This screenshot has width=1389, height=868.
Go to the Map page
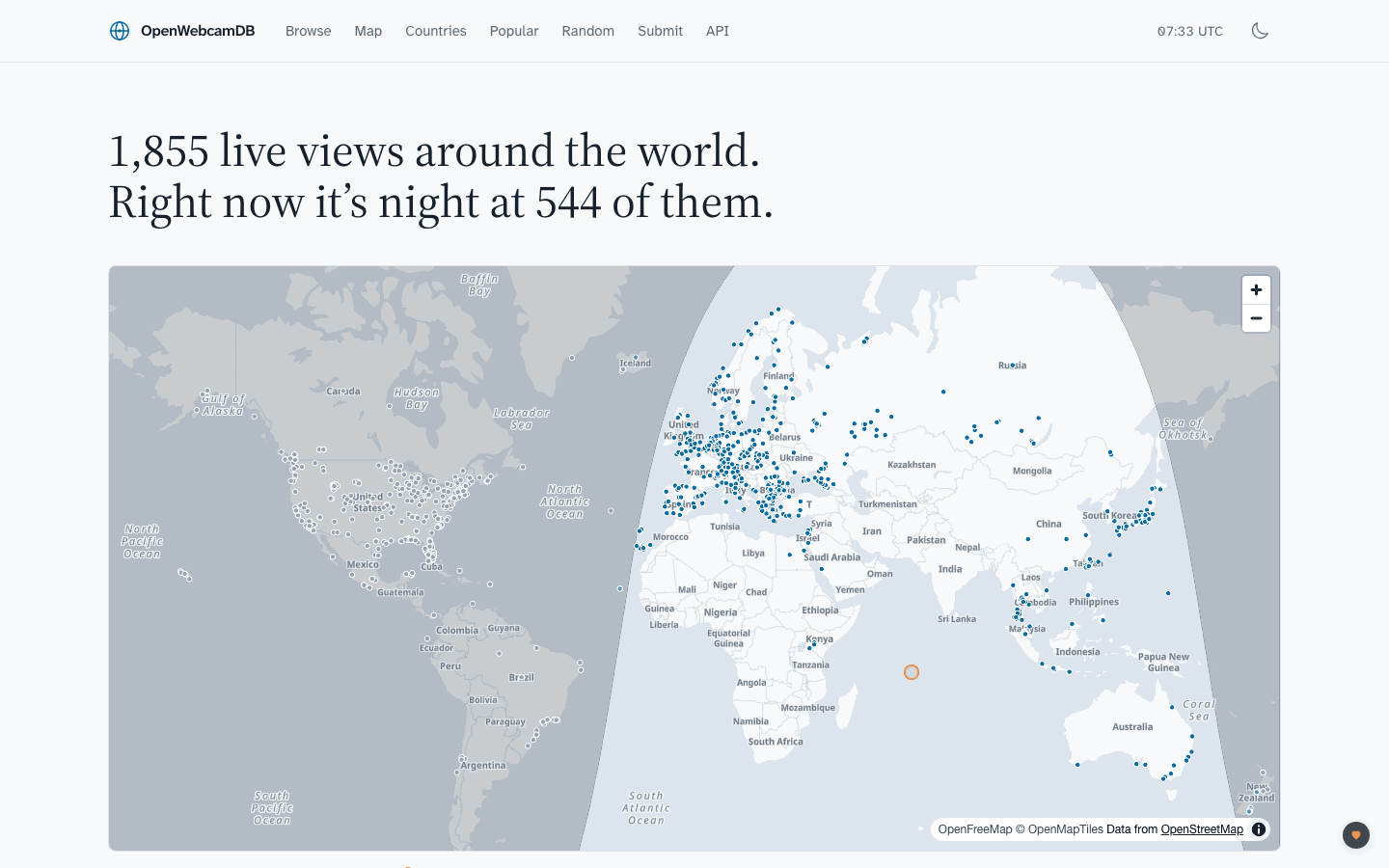[x=368, y=31]
